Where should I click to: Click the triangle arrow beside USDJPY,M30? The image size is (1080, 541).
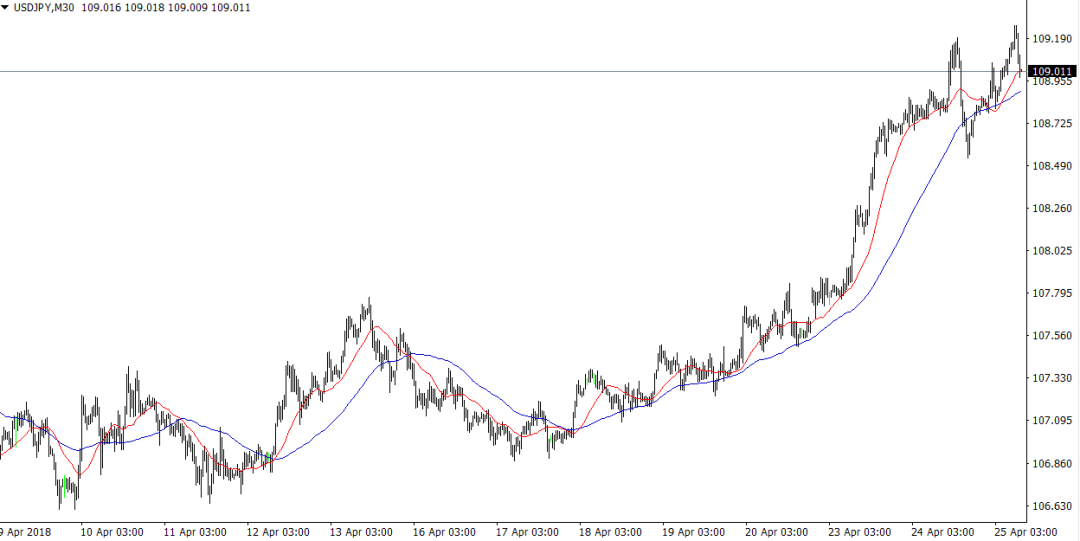tap(6, 8)
